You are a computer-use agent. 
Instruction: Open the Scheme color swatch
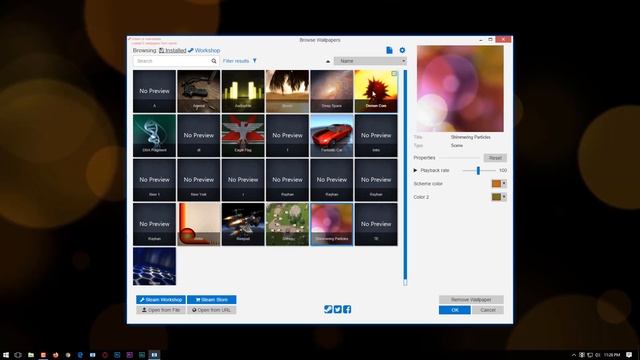click(x=499, y=184)
